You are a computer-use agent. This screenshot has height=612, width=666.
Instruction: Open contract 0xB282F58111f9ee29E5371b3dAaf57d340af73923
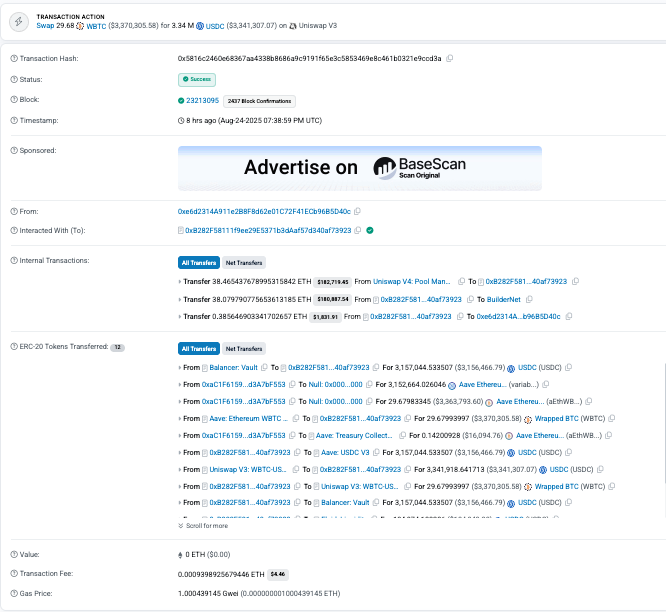point(268,230)
